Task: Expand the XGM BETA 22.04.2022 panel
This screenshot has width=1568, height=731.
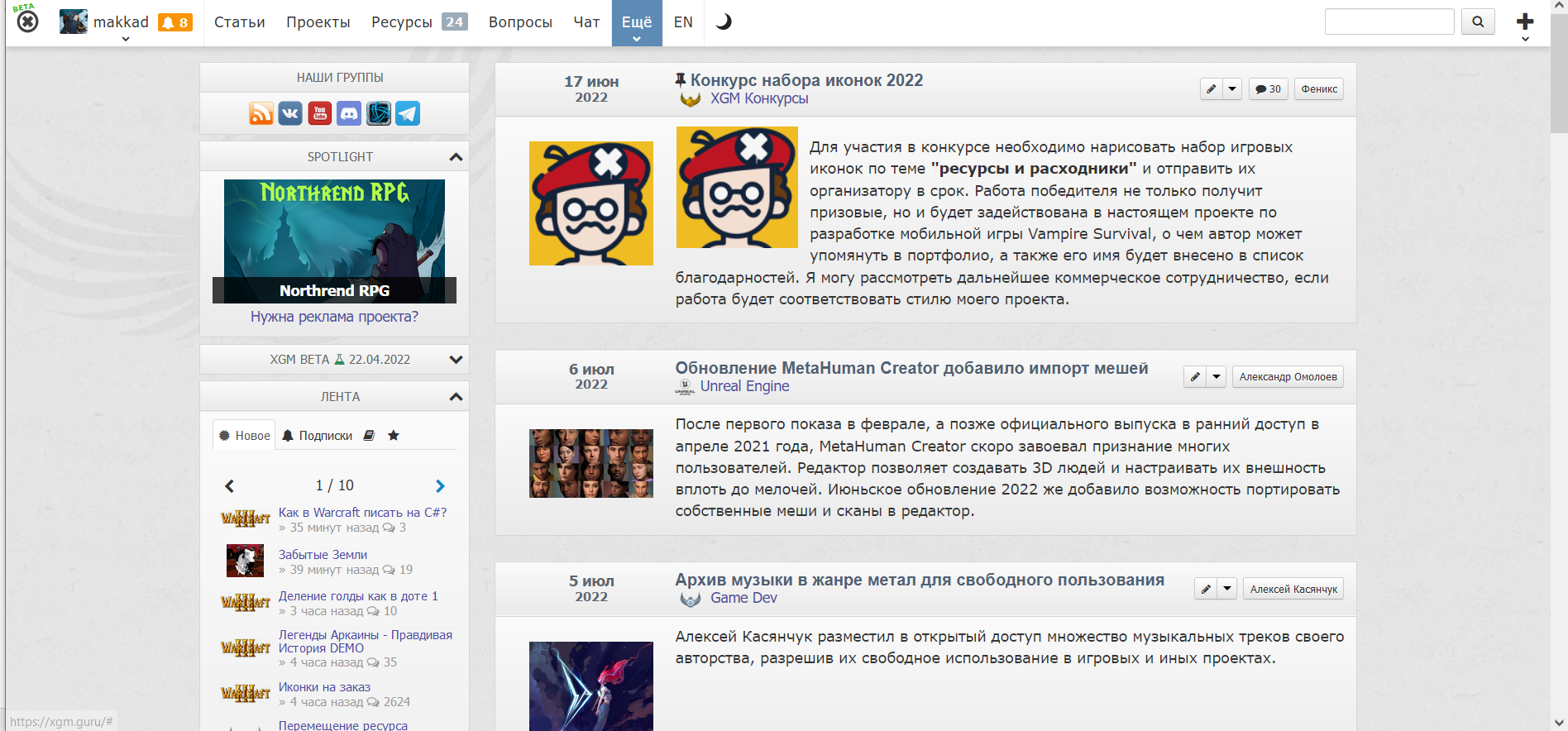Action: coord(456,360)
